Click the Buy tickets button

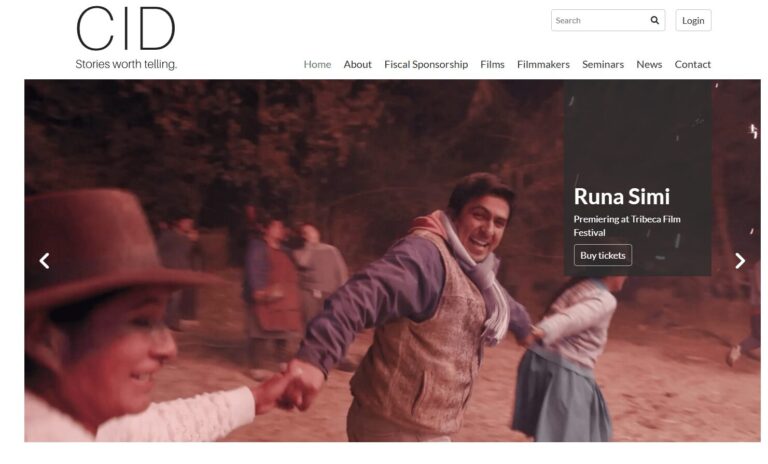click(x=603, y=255)
